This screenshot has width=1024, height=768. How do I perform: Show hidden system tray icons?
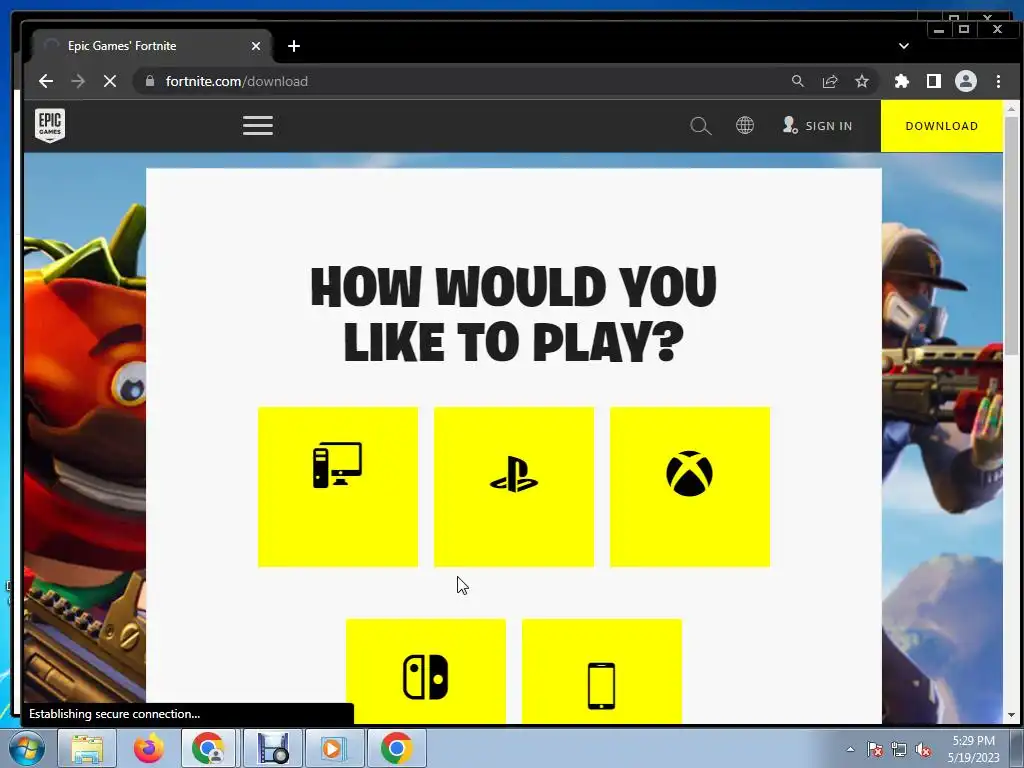tap(850, 749)
